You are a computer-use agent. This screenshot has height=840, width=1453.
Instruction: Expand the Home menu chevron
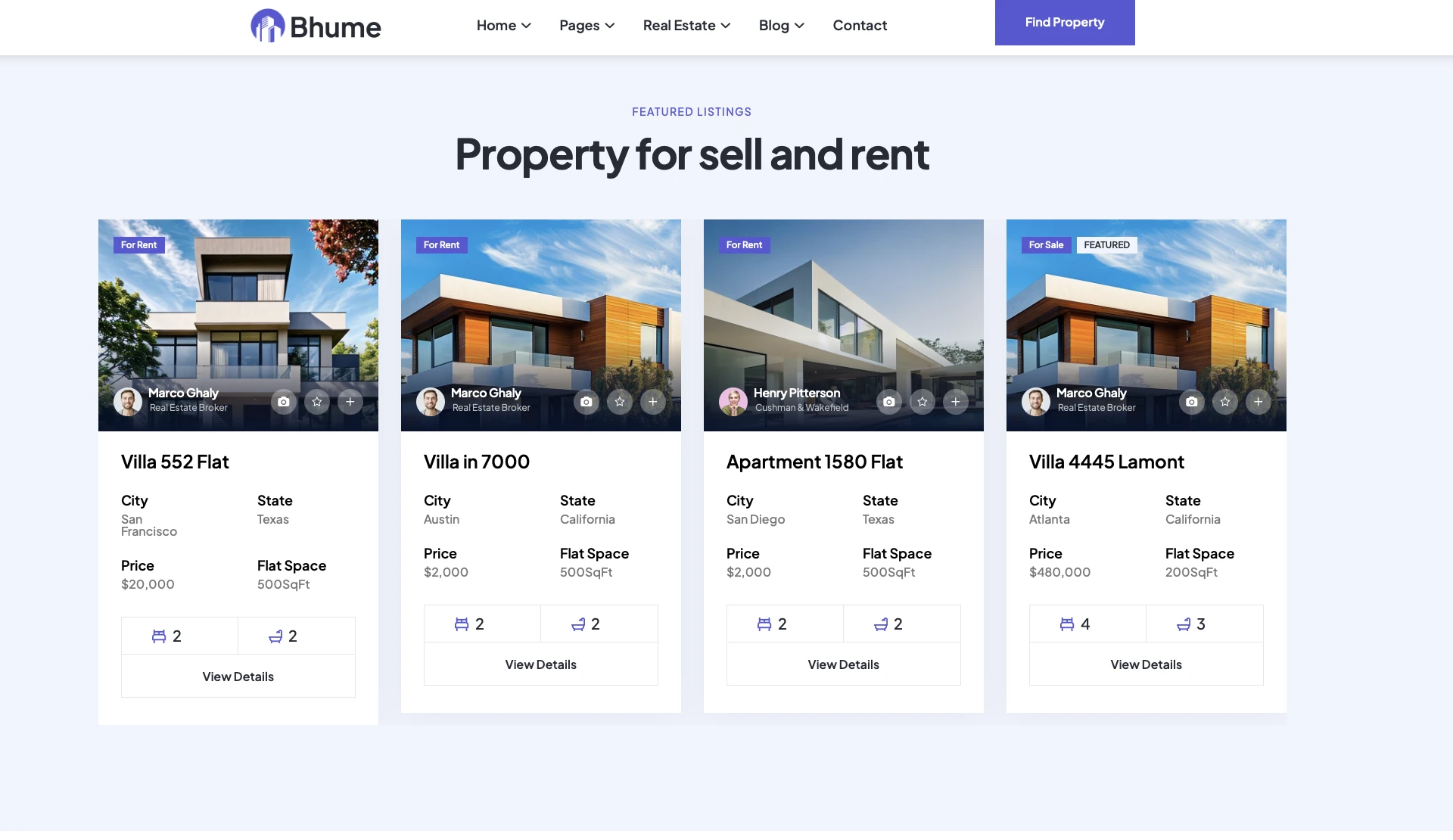coord(527,26)
